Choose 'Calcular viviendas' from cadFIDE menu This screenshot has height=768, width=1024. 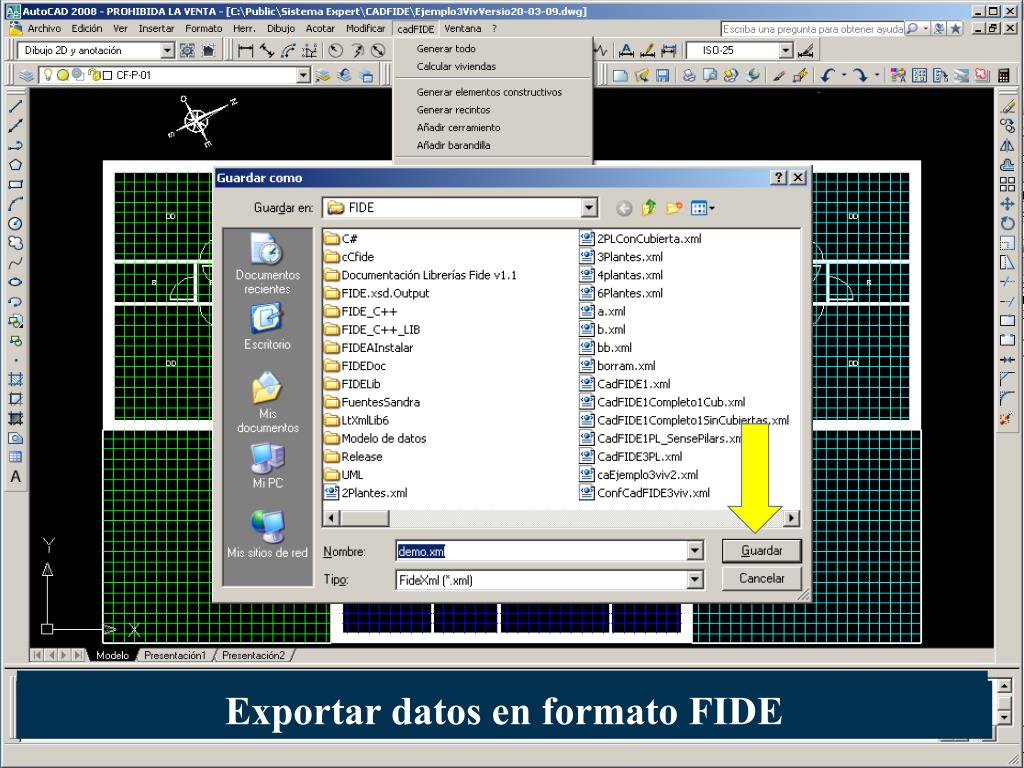(456, 67)
